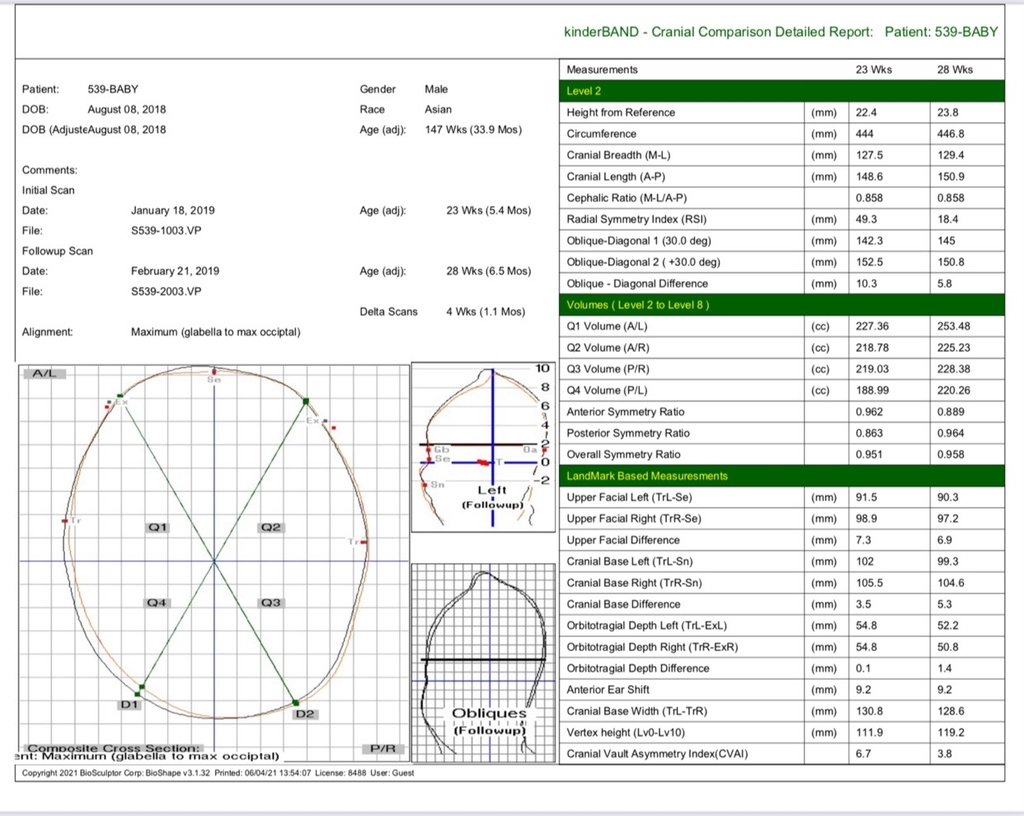
Task: Select the Q4 quadrant label
Action: pos(158,602)
